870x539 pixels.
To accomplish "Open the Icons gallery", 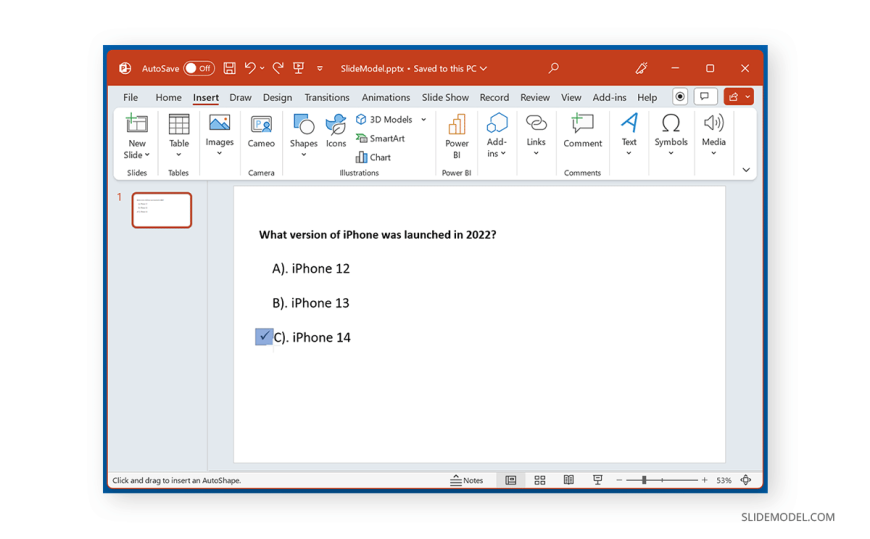I will coord(336,126).
